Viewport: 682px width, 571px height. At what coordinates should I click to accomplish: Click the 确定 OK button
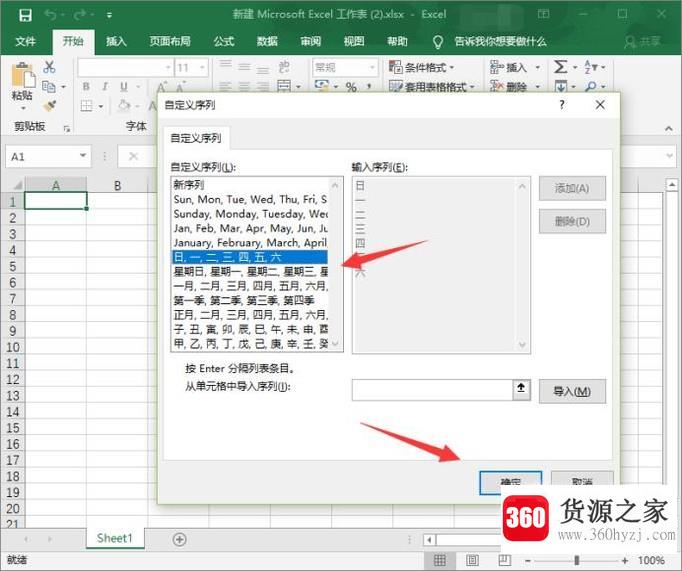[510, 482]
